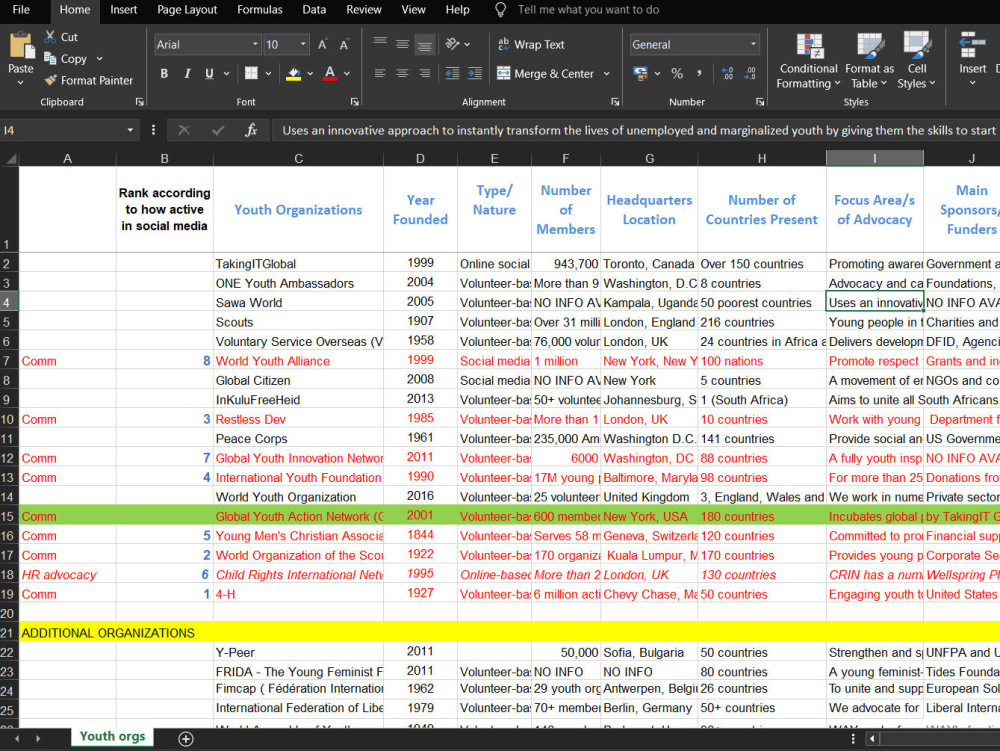
Task: Switch to the Insert ribbon tab
Action: [123, 10]
